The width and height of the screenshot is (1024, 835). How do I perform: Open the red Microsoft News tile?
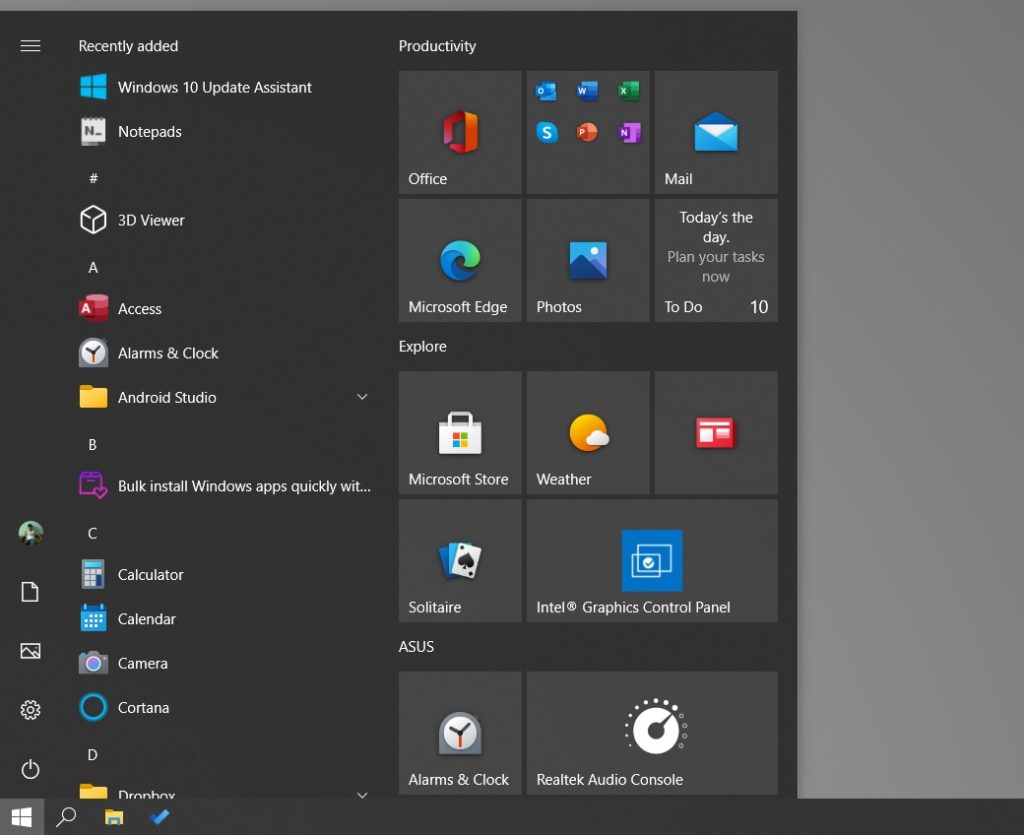[x=715, y=431]
